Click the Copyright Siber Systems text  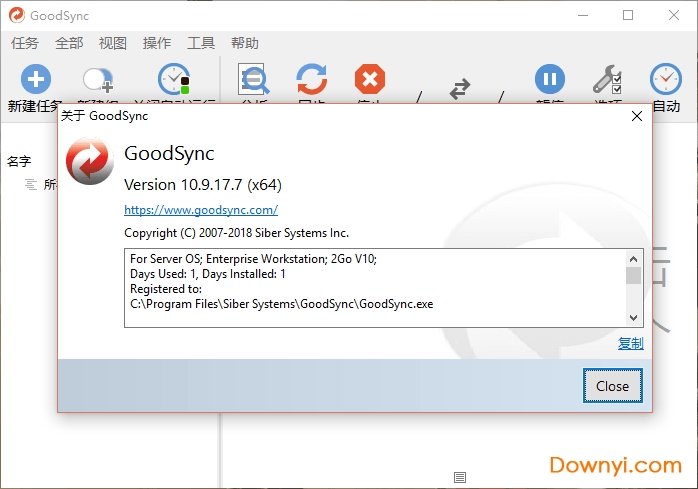pyautogui.click(x=236, y=233)
